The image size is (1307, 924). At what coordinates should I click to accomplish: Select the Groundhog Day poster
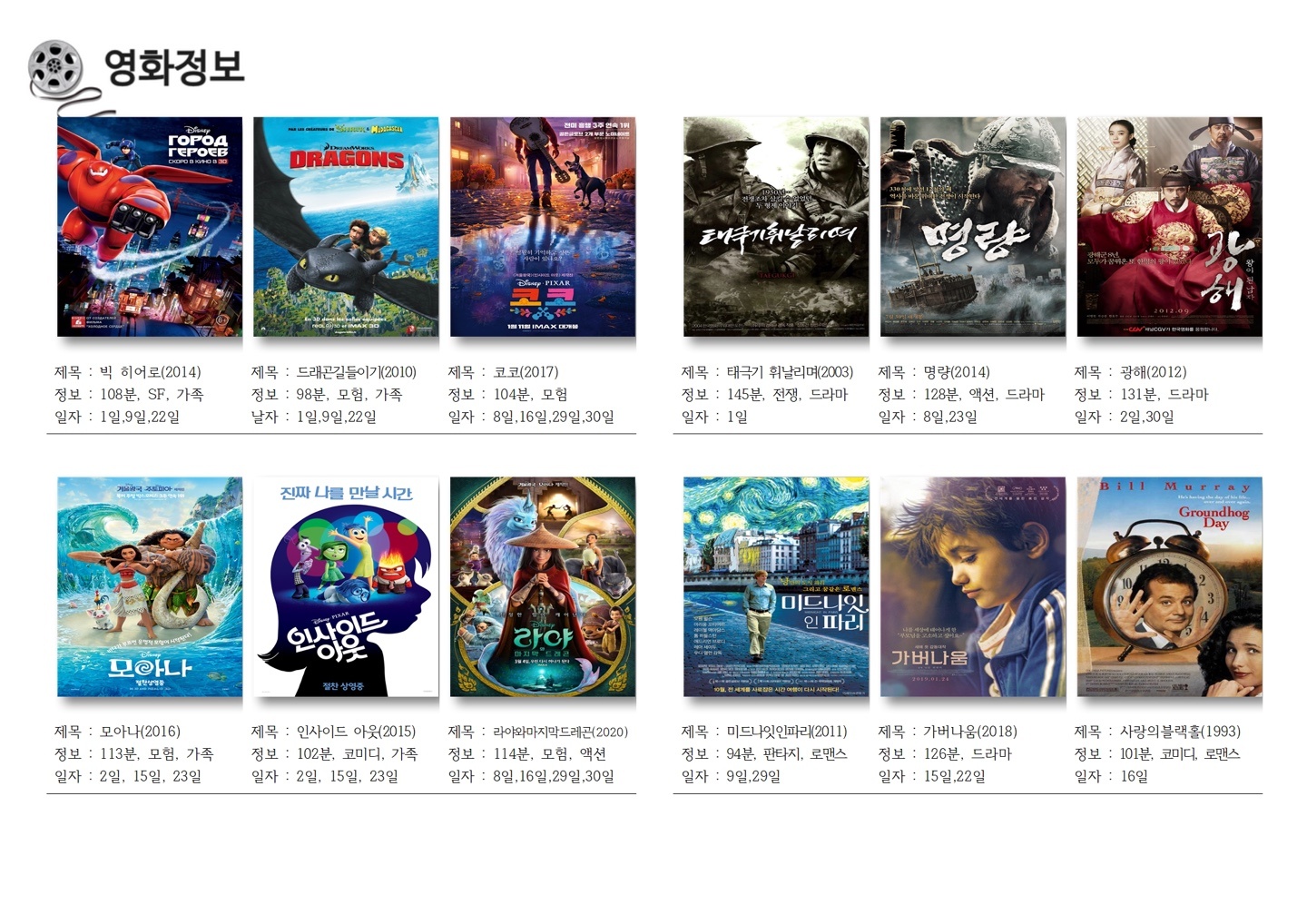point(1170,587)
